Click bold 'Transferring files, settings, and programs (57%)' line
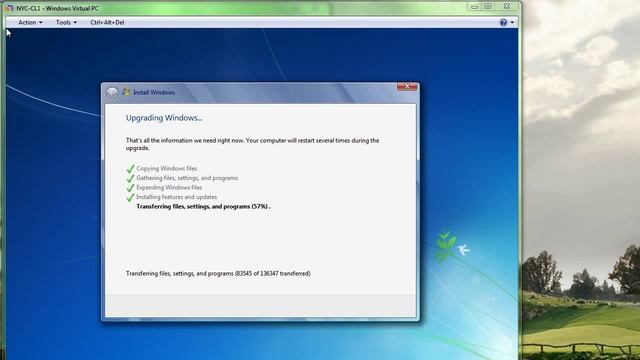640x360 pixels. coord(203,207)
